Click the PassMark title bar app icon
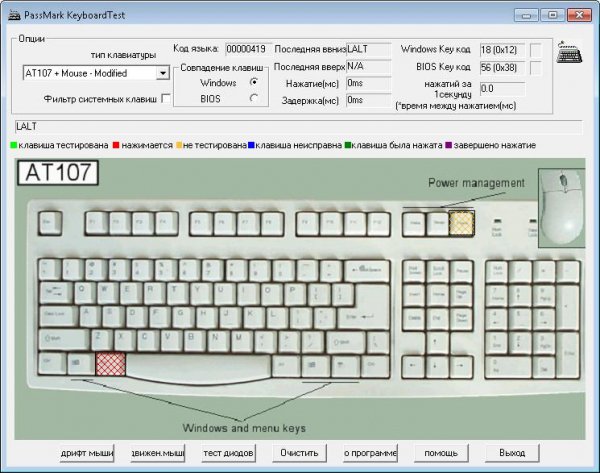 (15, 15)
